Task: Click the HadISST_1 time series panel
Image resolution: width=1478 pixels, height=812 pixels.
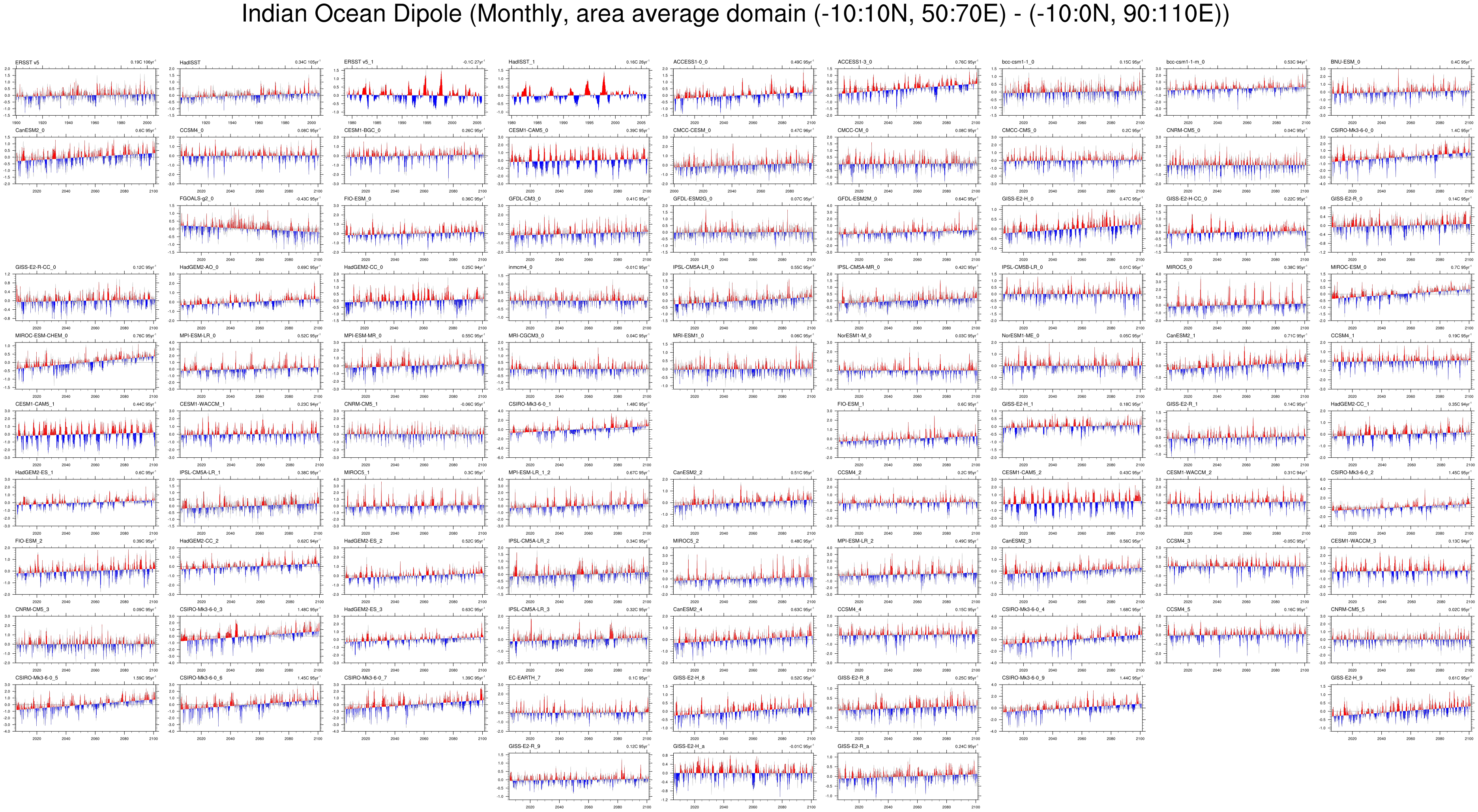Action: [579, 92]
